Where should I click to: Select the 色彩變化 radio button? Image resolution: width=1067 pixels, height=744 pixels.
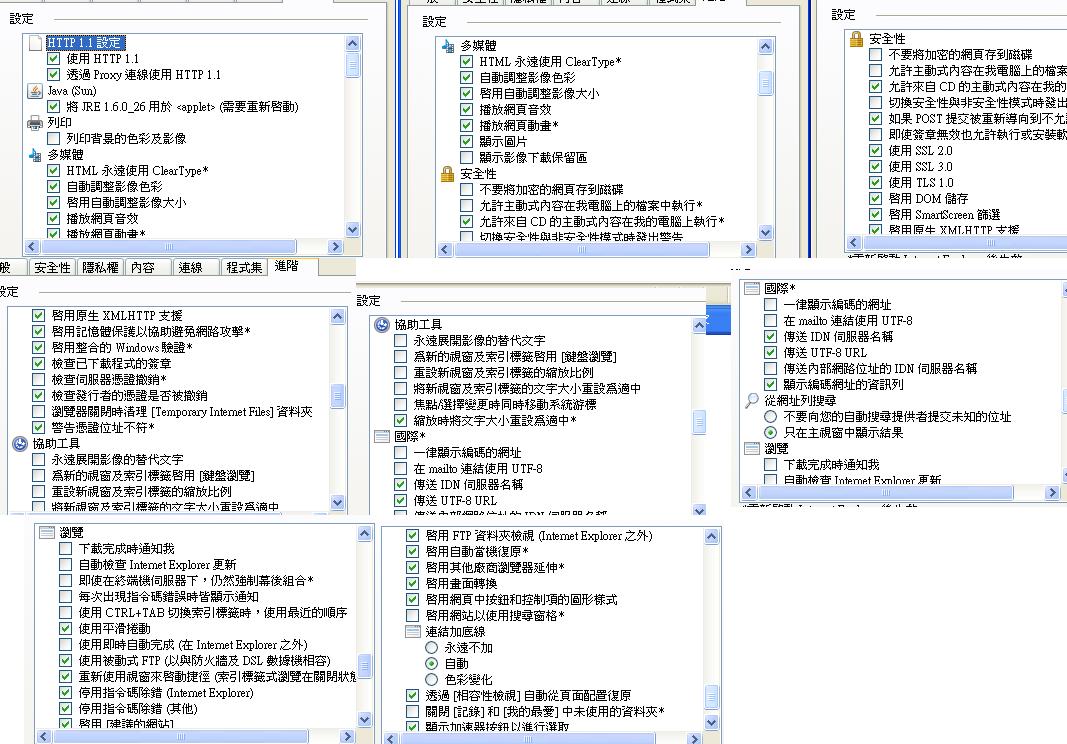pyautogui.click(x=432, y=680)
